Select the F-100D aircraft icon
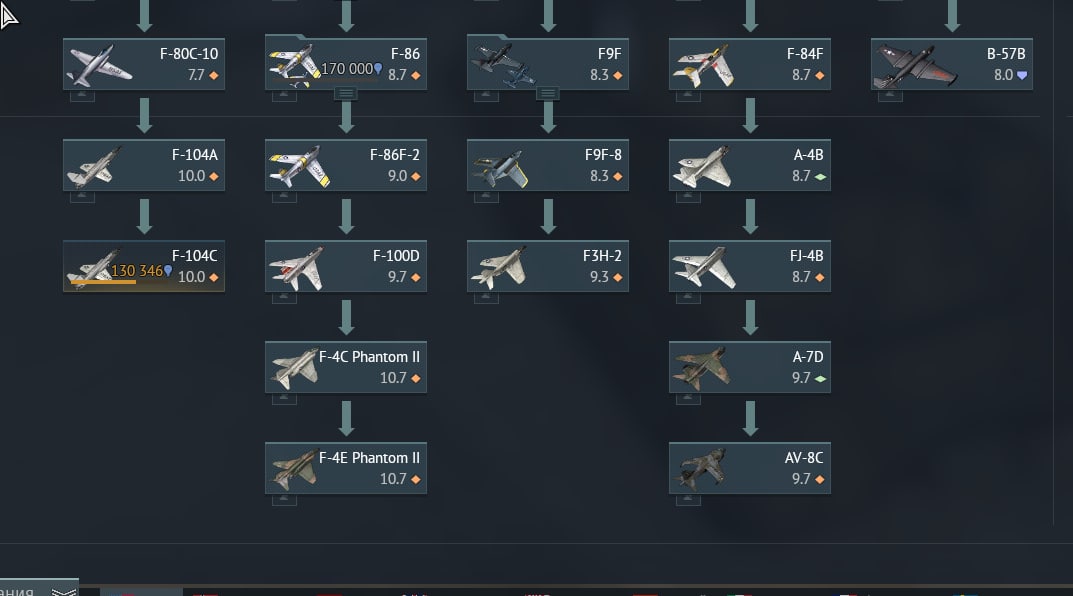The height and width of the screenshot is (596, 1073). pyautogui.click(x=297, y=268)
